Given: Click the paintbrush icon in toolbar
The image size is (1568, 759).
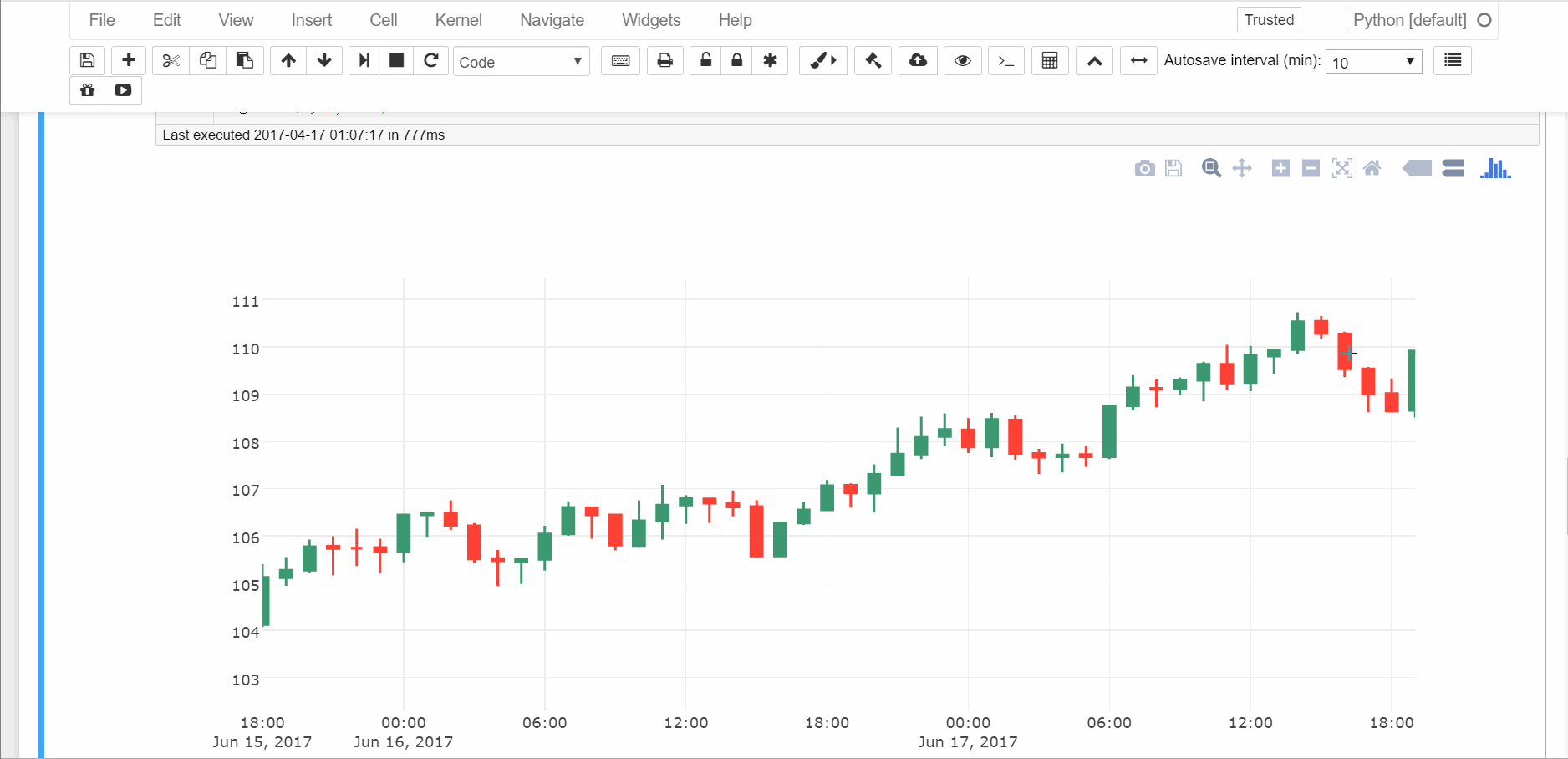Looking at the screenshot, I should [822, 60].
